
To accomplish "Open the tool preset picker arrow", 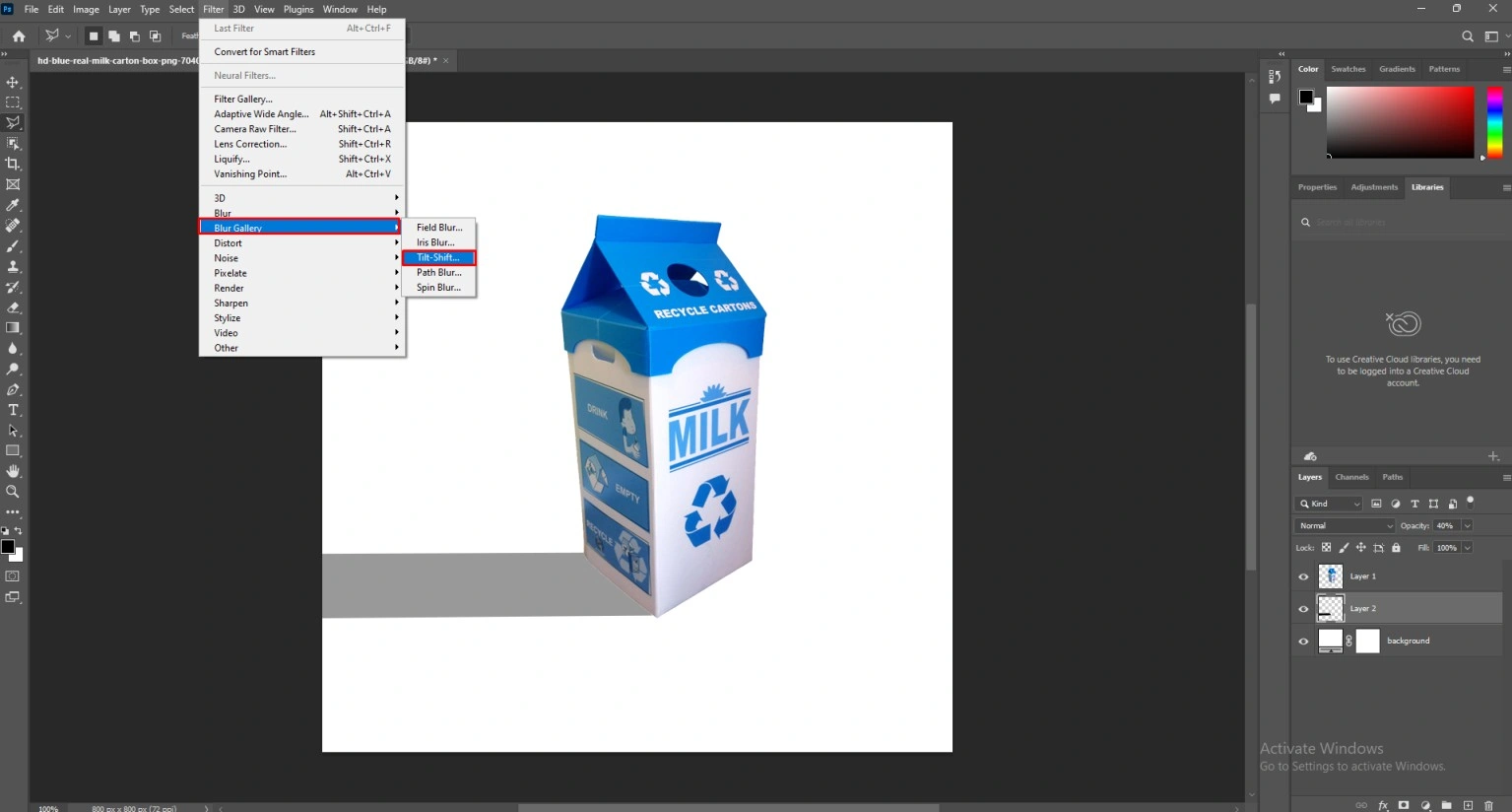I will click(68, 36).
